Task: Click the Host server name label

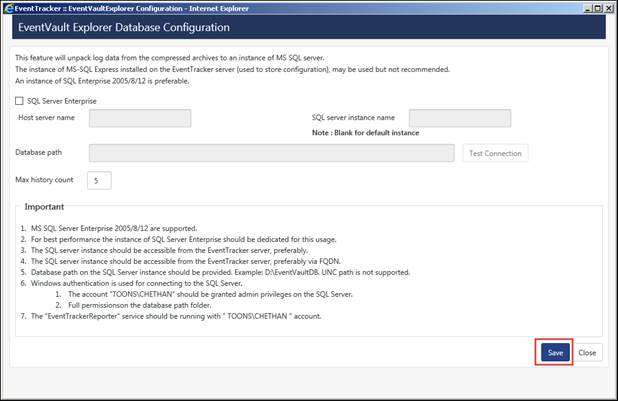Action: point(47,118)
